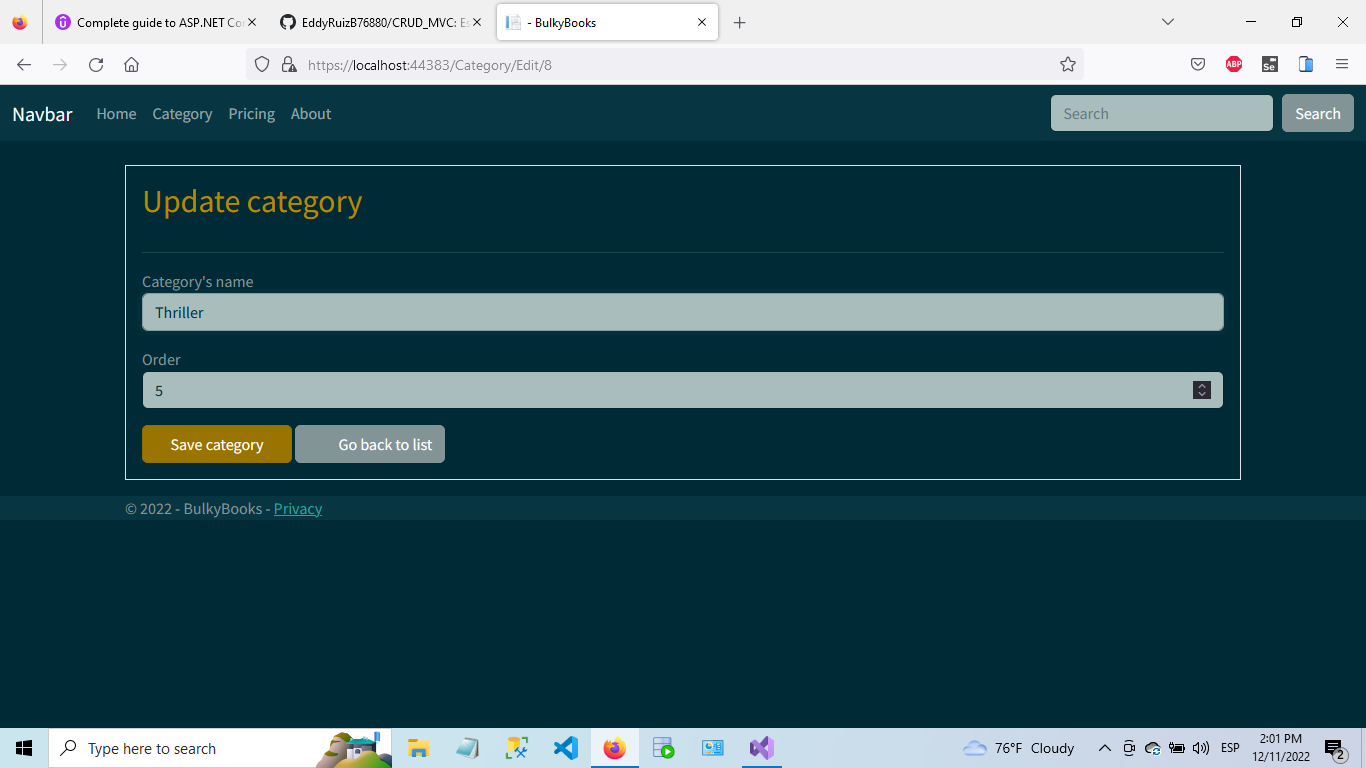Viewport: 1366px width, 768px height.
Task: Follow the Privacy link in the footer
Action: tap(297, 509)
